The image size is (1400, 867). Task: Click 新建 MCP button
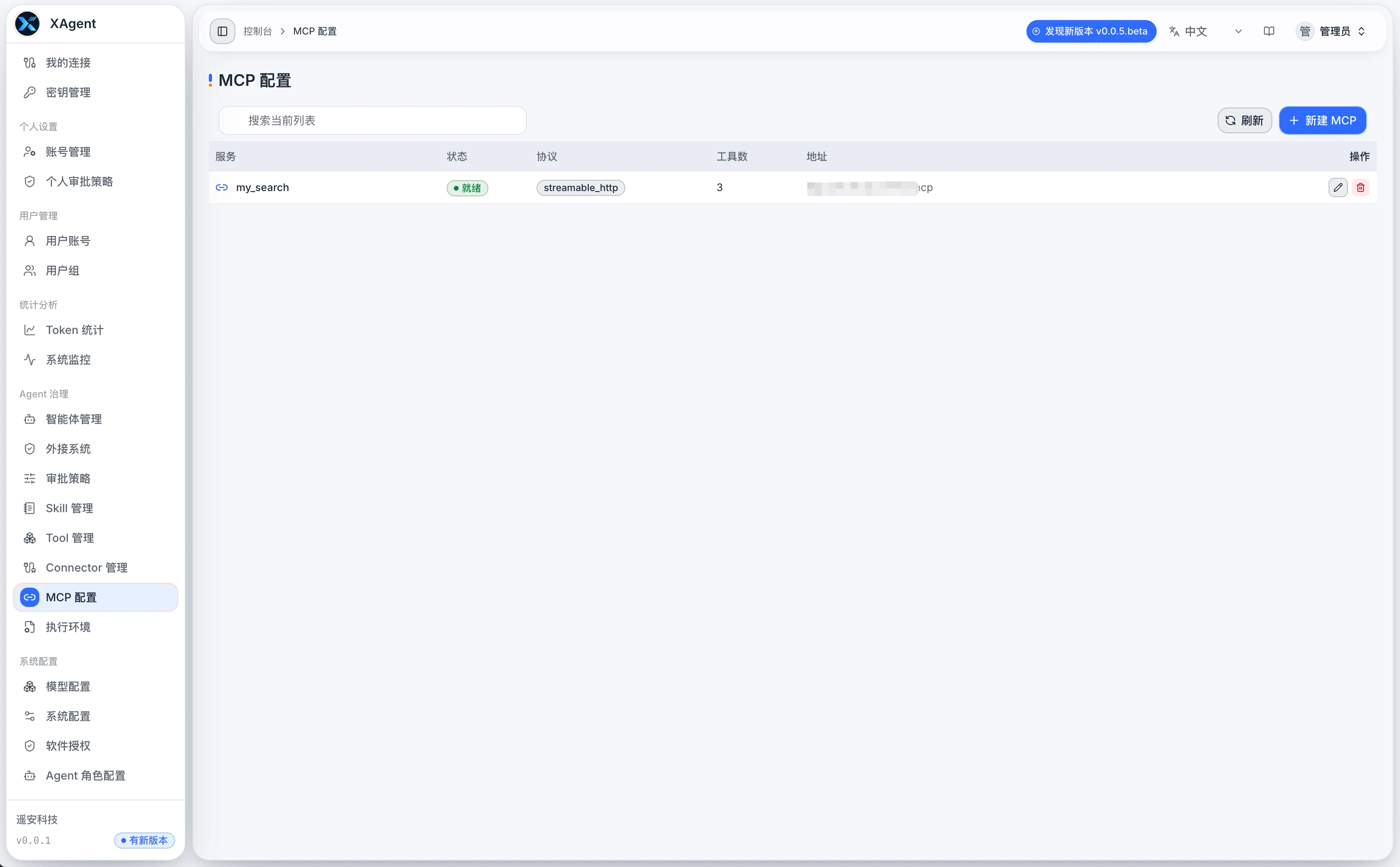[x=1322, y=120]
